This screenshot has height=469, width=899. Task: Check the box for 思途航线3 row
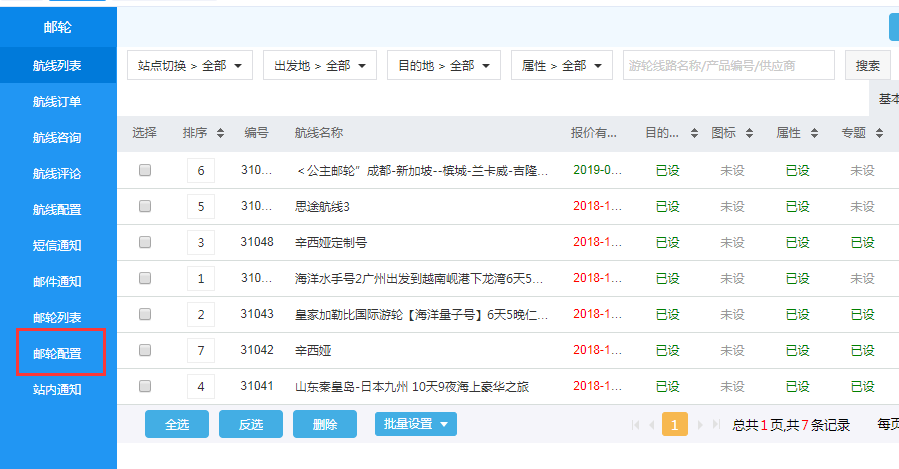(x=145, y=206)
